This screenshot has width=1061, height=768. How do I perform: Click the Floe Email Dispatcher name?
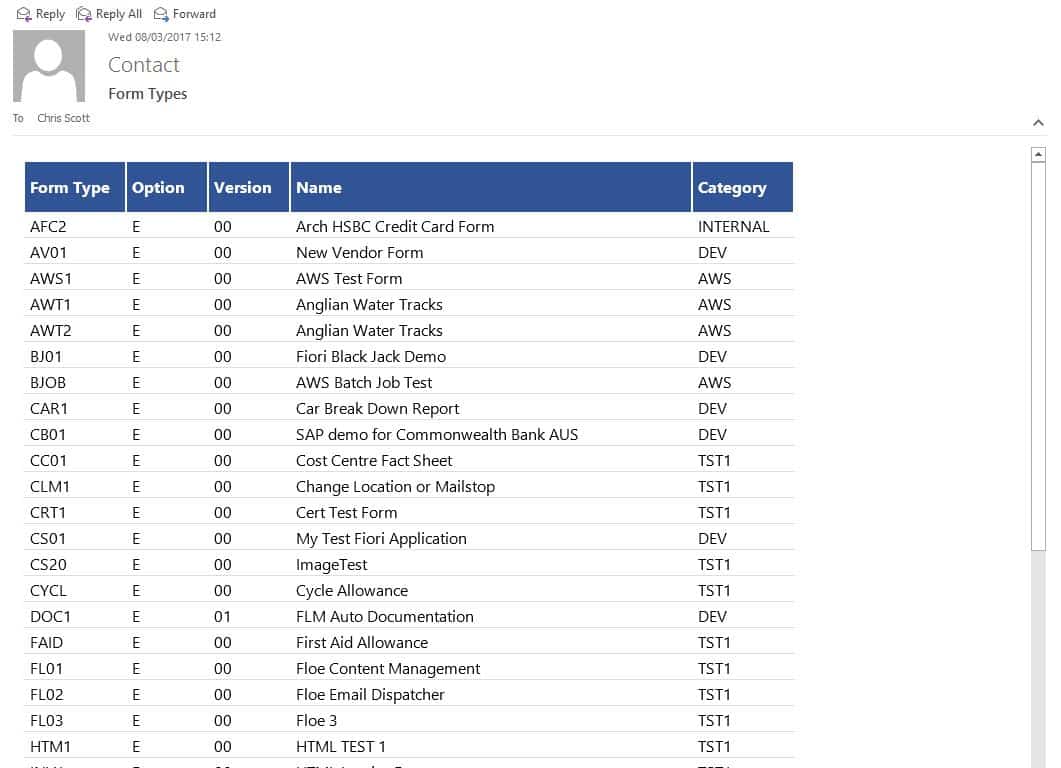(x=370, y=695)
